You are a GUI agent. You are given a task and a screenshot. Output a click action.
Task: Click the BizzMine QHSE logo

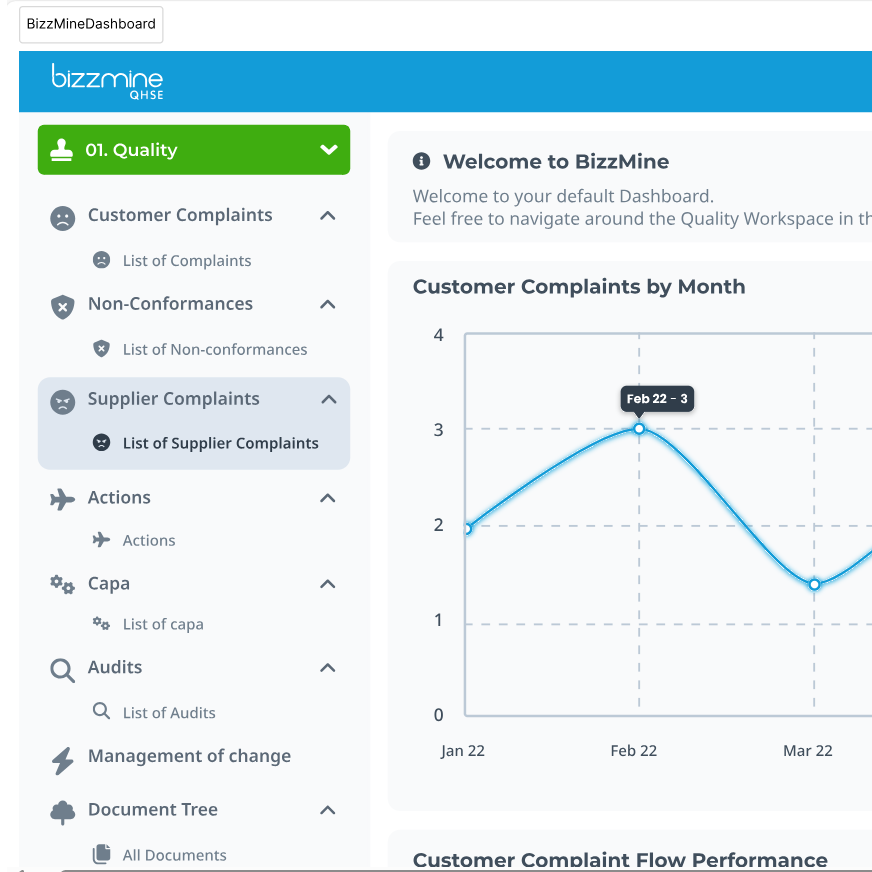[107, 81]
